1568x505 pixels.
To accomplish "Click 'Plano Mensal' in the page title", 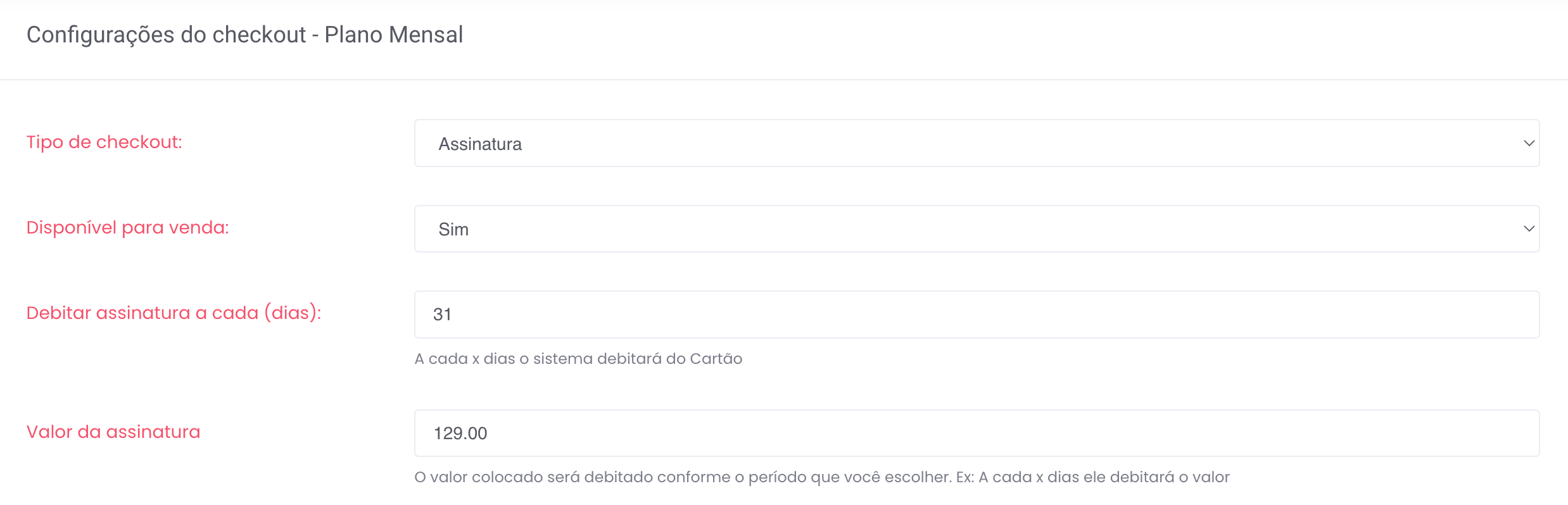I will coord(393,35).
